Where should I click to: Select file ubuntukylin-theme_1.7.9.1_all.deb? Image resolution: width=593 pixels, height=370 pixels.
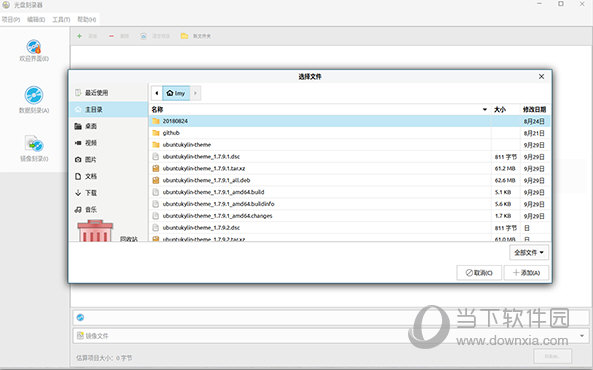349,180
